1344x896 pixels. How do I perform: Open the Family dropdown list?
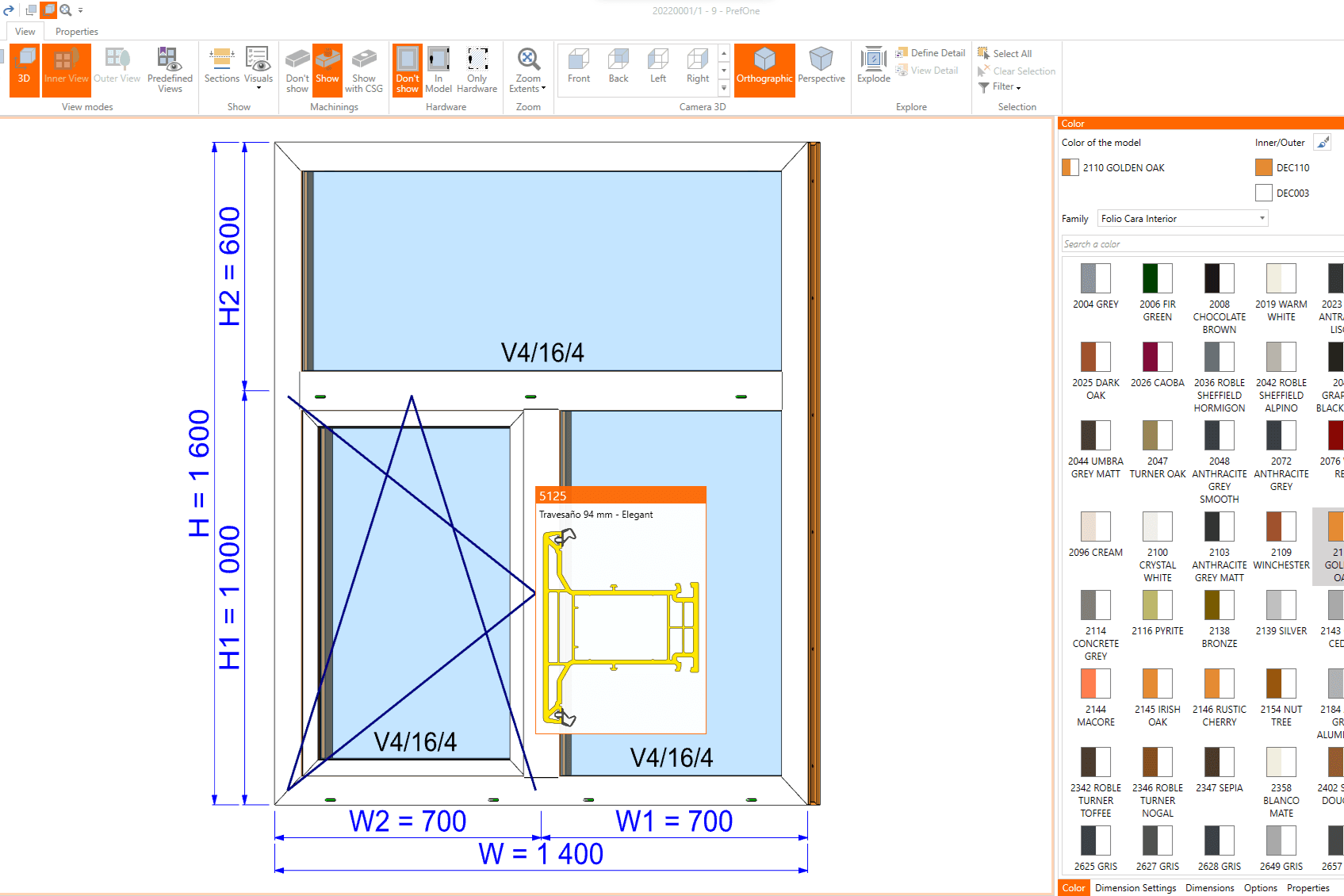(x=1262, y=219)
